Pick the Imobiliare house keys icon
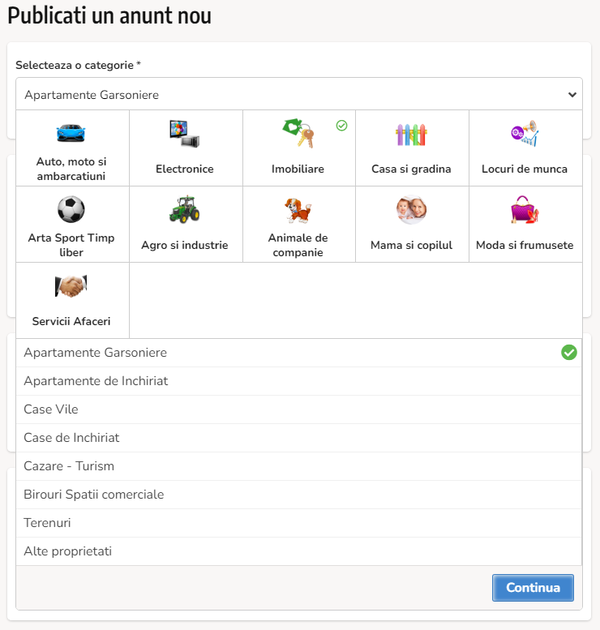The height and width of the screenshot is (630, 600). tap(298, 133)
